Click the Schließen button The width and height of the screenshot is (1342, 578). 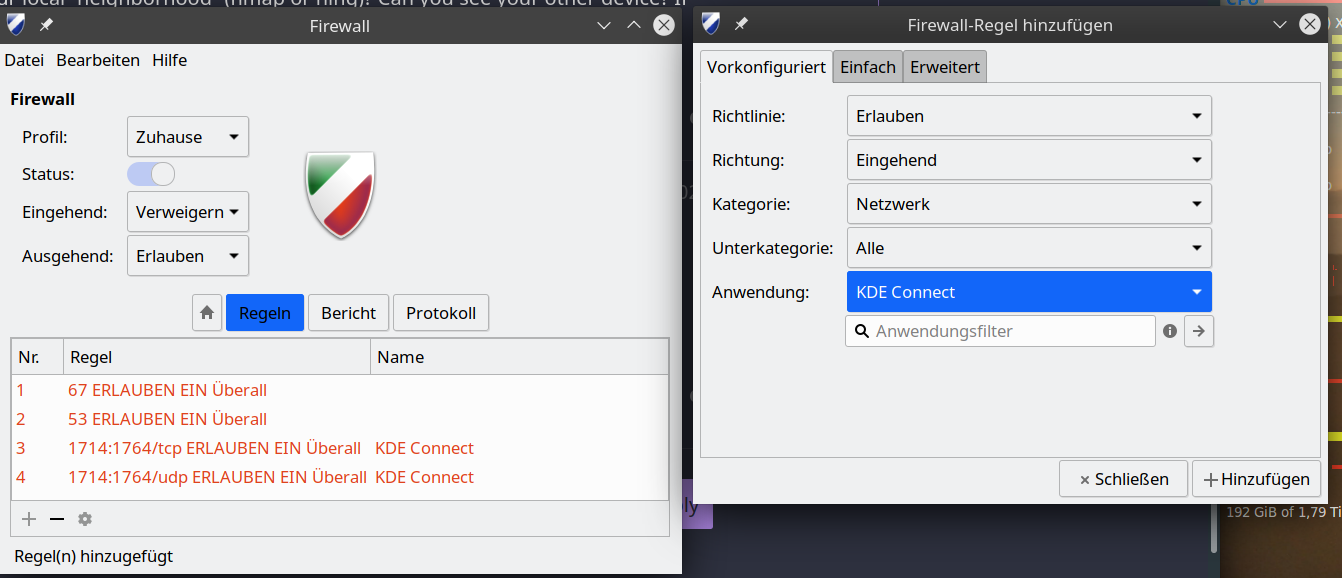coord(1123,479)
